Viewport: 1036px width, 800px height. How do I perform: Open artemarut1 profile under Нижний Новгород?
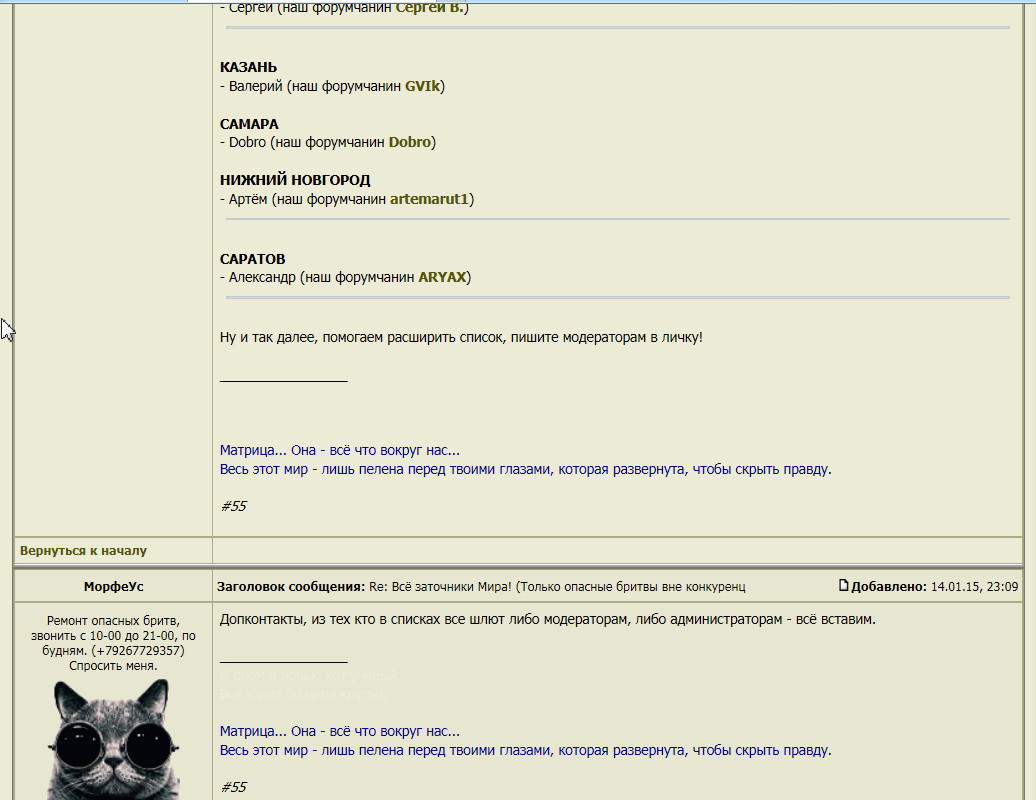coord(429,199)
